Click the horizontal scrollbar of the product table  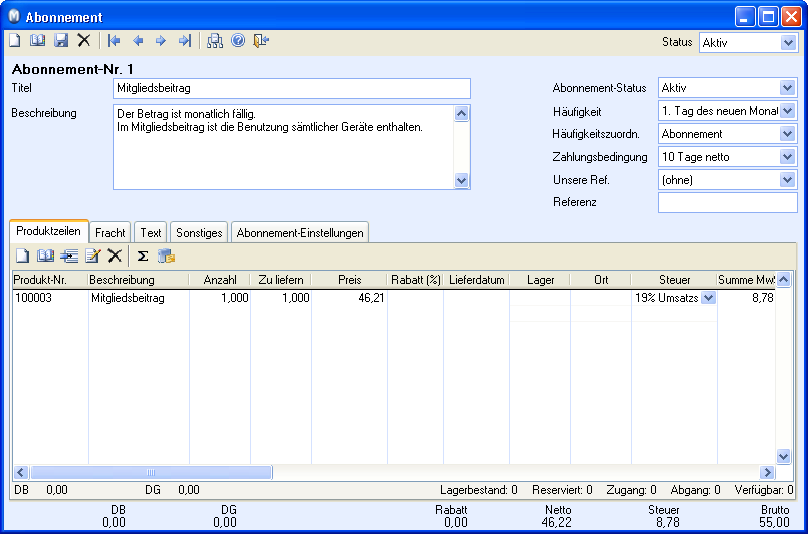(150, 472)
